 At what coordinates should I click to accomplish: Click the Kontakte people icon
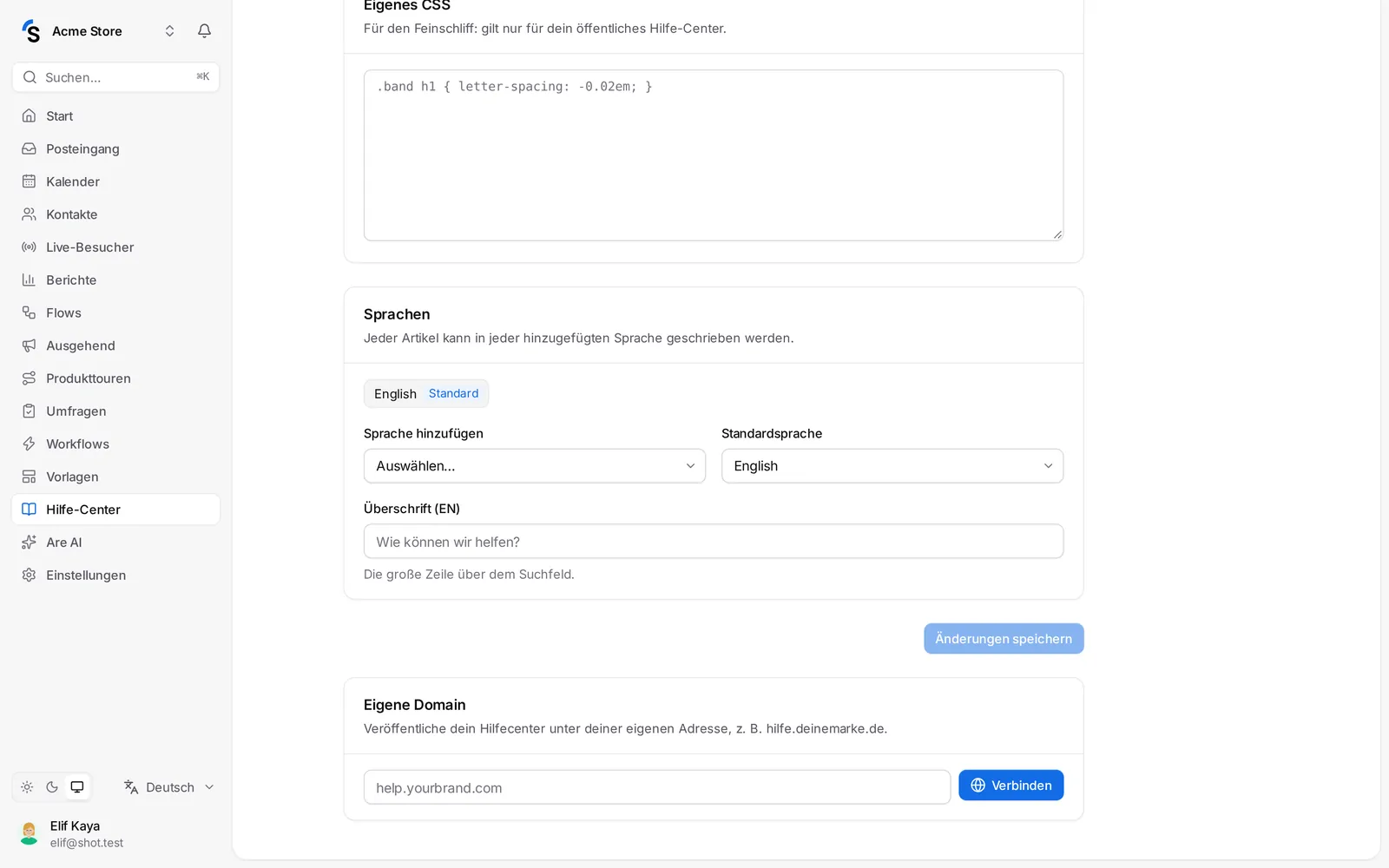click(29, 214)
